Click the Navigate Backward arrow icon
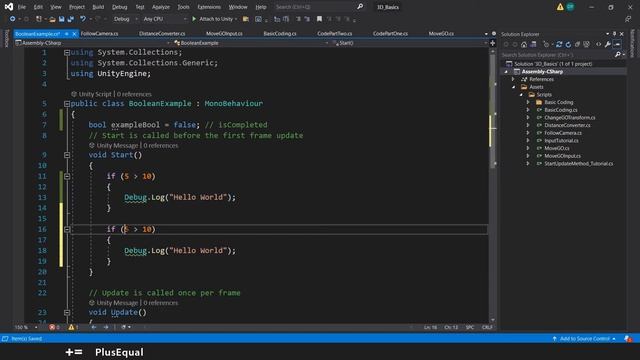 [12, 19]
